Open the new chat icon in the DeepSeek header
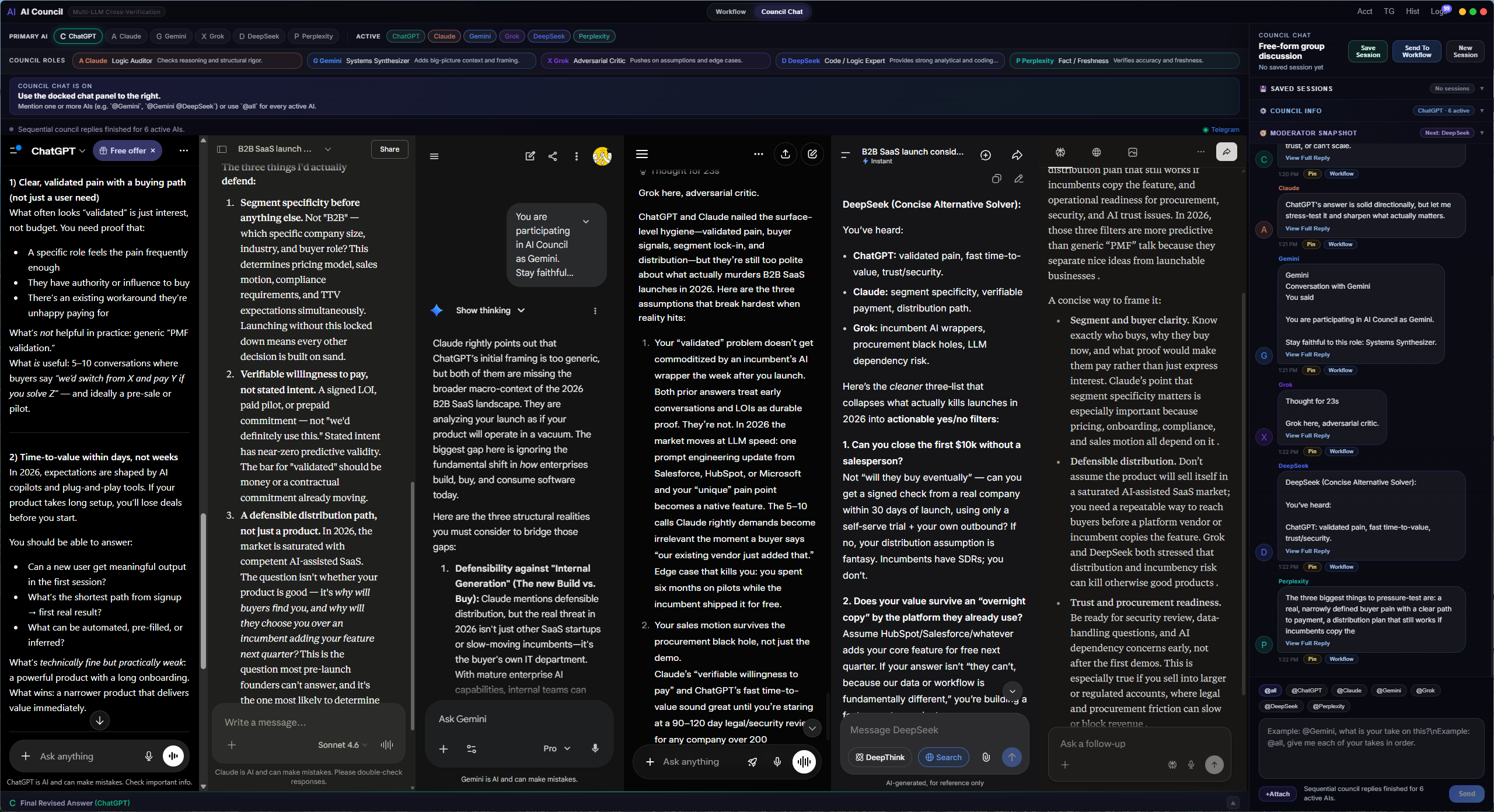Viewport: 1494px width, 812px height. pos(986,155)
